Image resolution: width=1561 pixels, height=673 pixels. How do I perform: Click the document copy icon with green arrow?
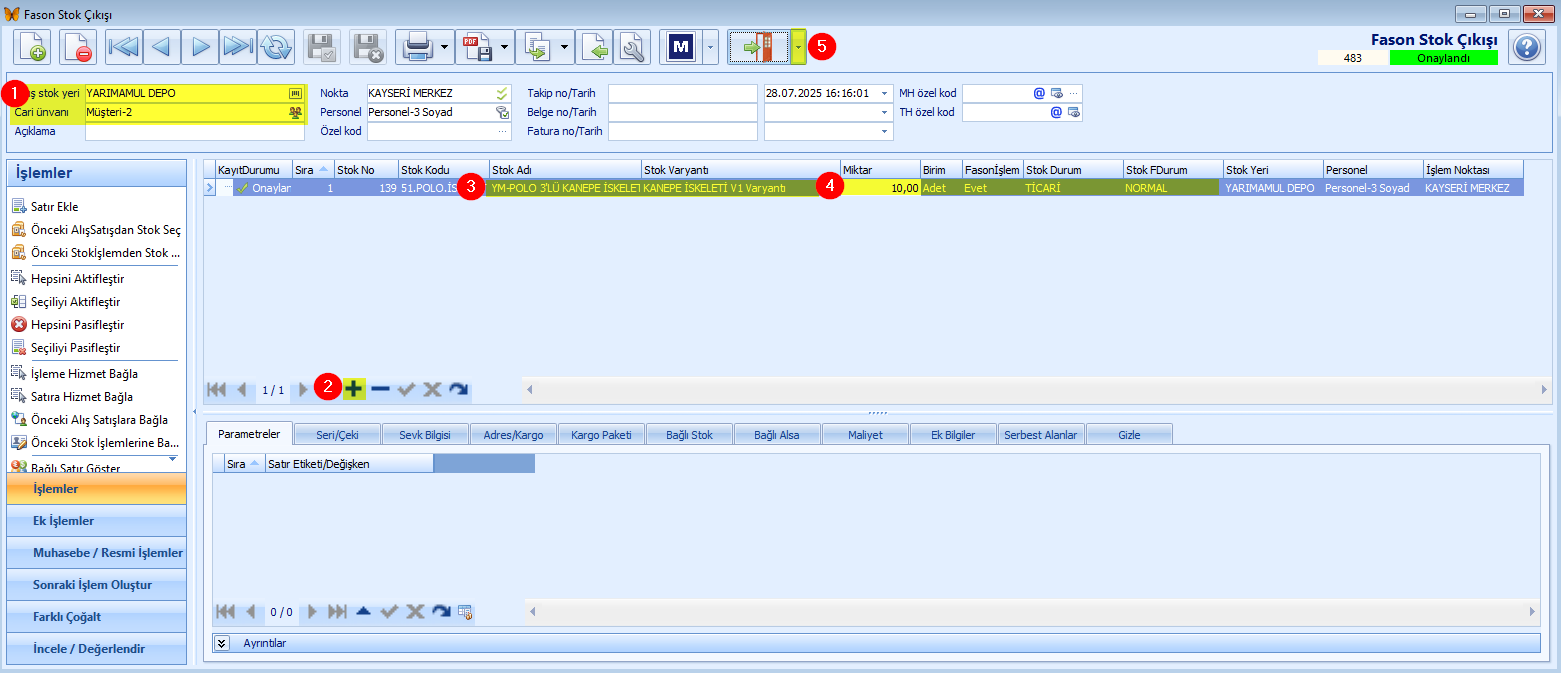[535, 47]
